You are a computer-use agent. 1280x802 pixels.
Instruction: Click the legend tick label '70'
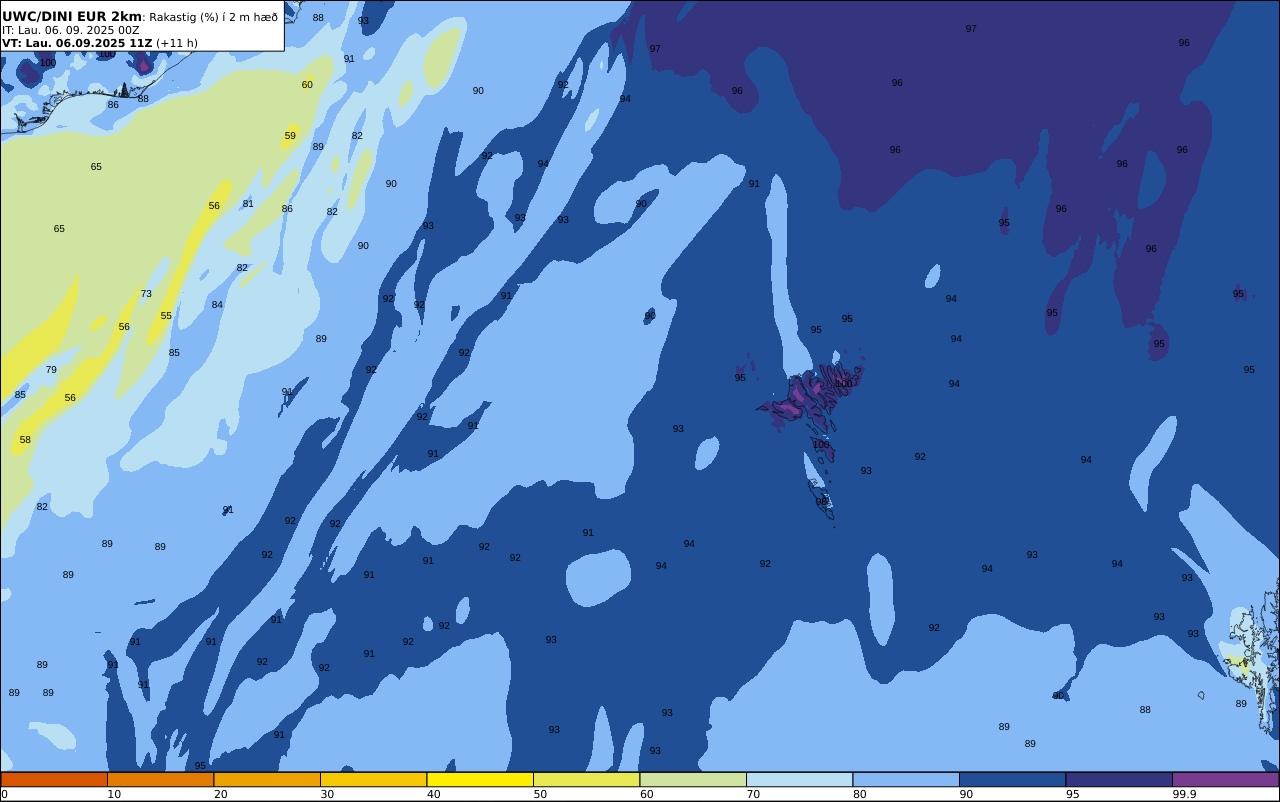click(x=753, y=794)
